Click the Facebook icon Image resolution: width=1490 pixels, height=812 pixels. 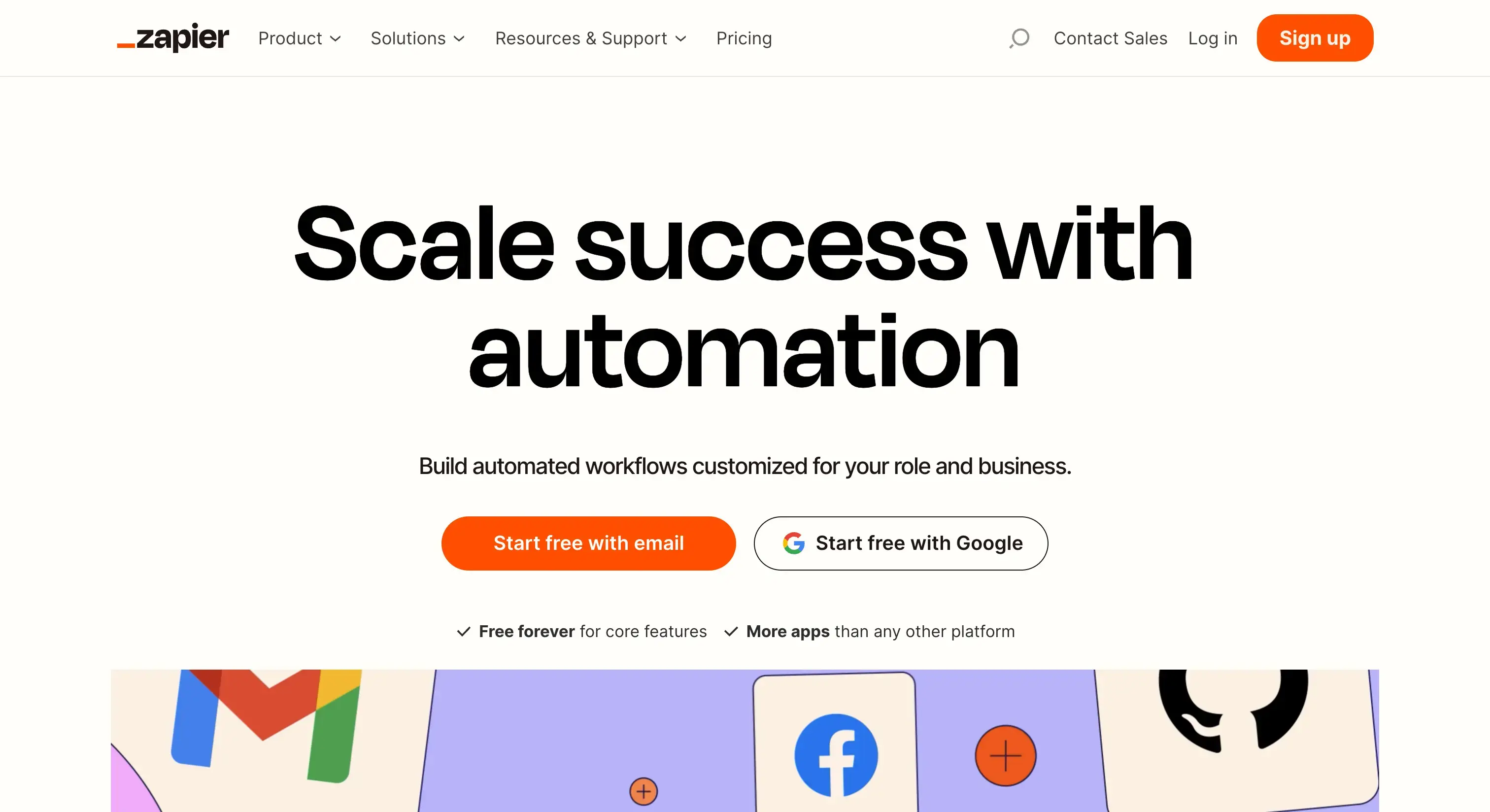click(x=838, y=751)
